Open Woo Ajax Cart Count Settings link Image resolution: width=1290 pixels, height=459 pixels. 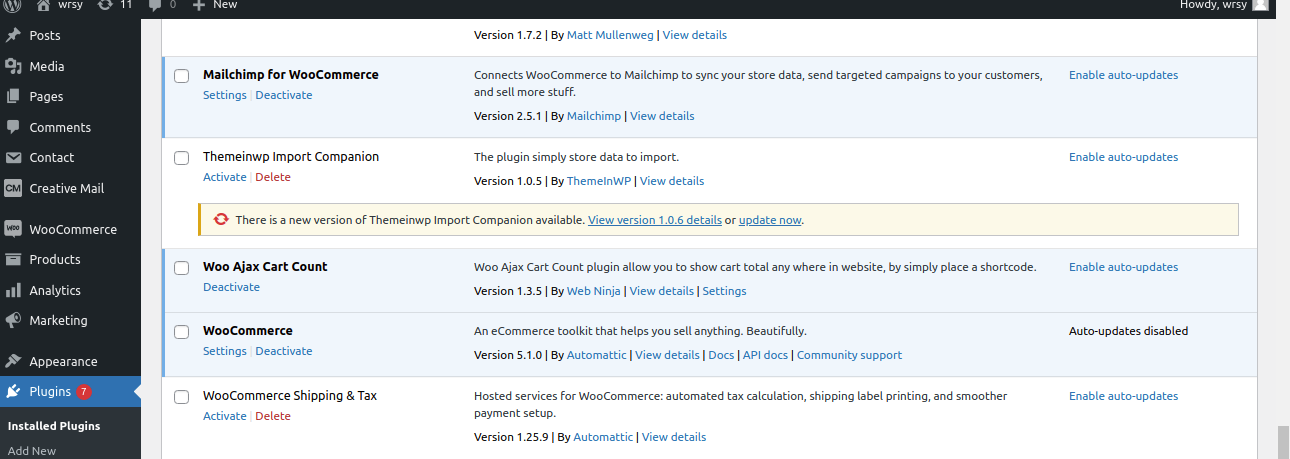coord(724,291)
